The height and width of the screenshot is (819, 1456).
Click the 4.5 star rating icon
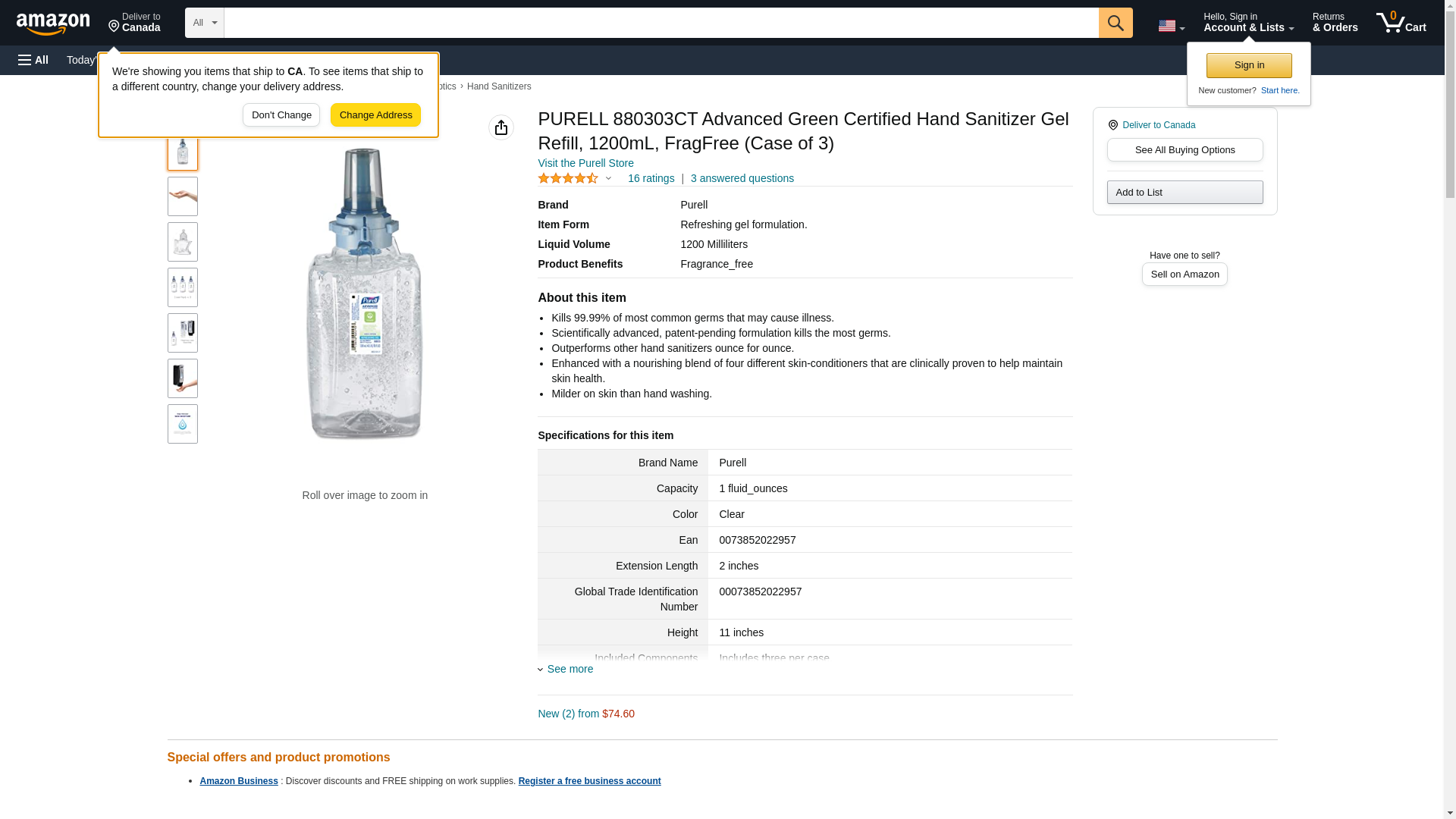568,178
